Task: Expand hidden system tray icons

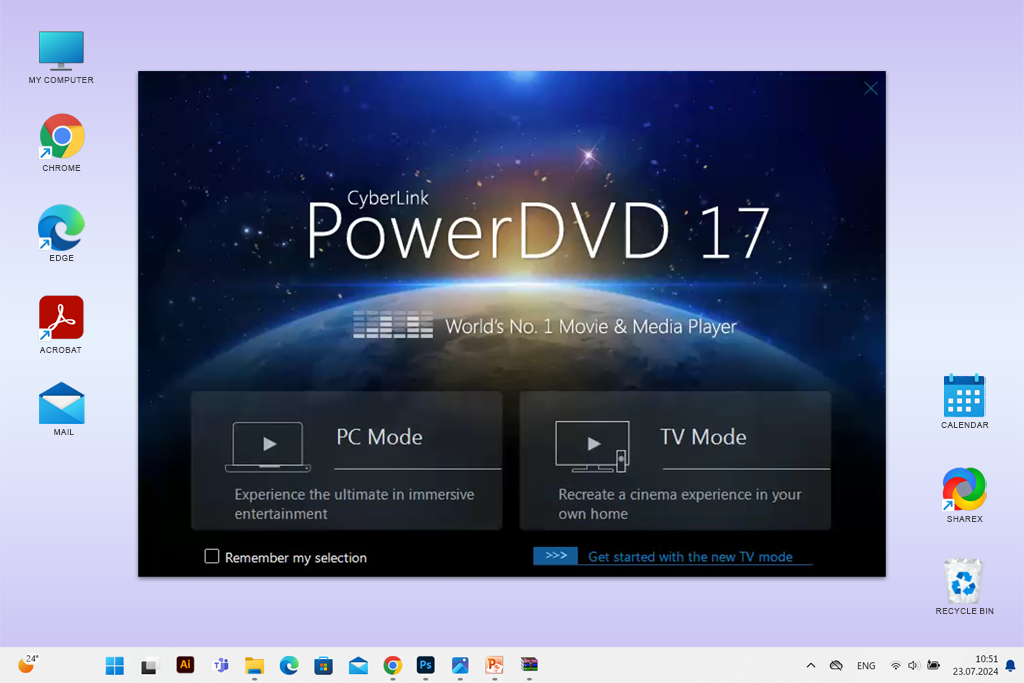Action: (x=810, y=665)
